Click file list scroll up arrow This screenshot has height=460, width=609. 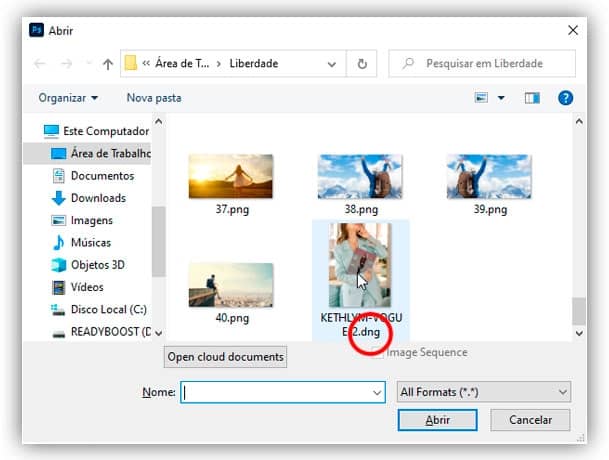click(x=579, y=122)
